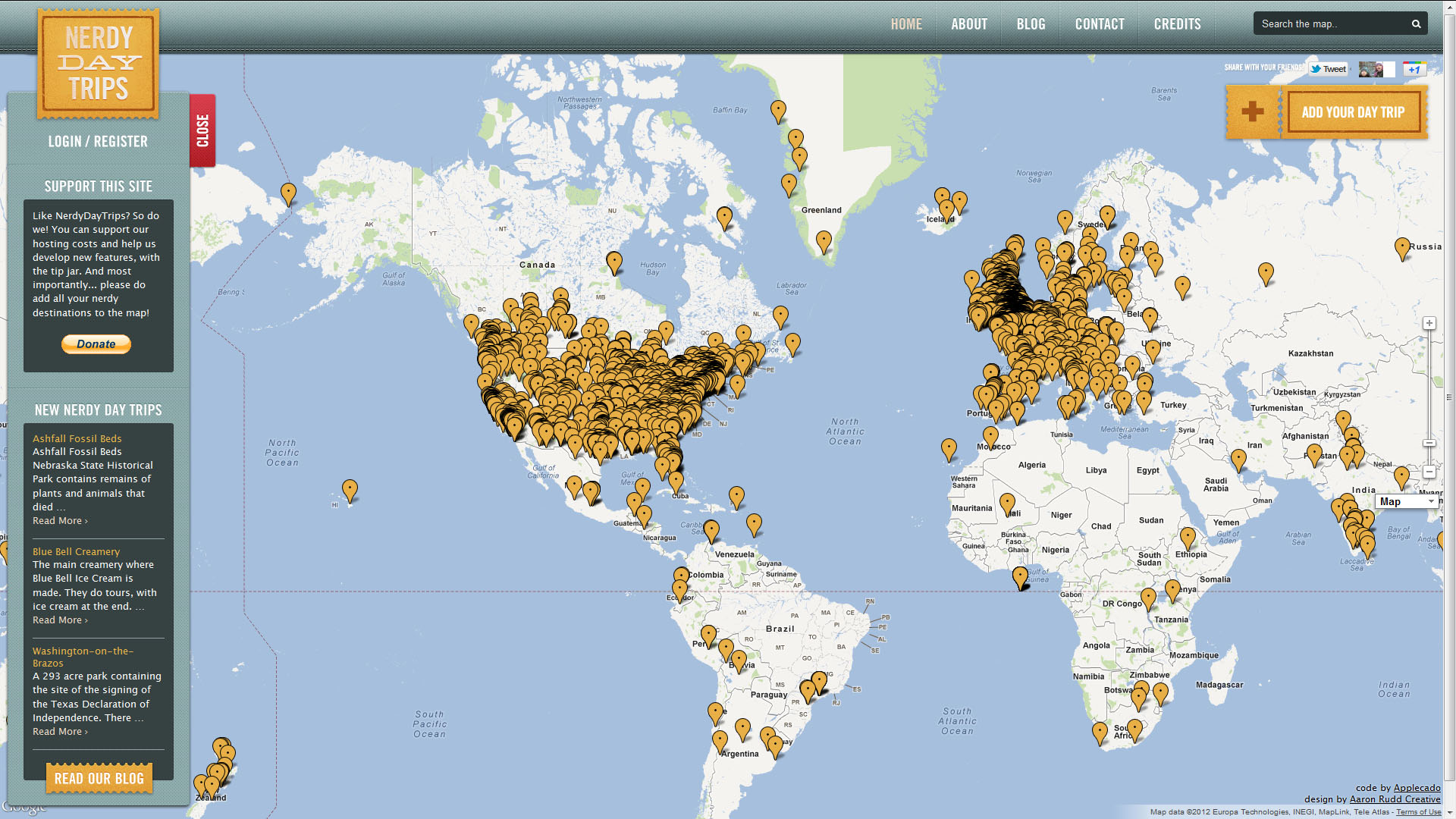
Task: Click the plus icon beside Add Your Day Trip
Action: tap(1253, 111)
